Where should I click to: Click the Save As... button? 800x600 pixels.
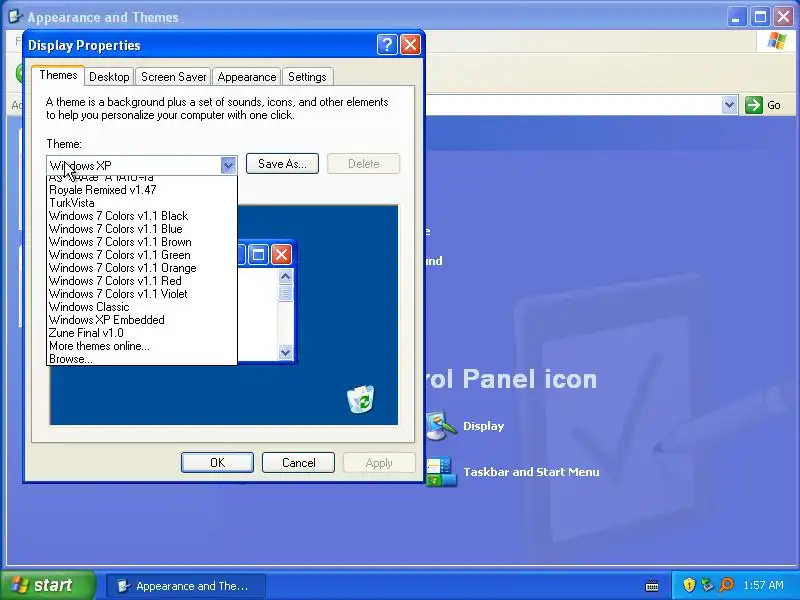tap(282, 164)
